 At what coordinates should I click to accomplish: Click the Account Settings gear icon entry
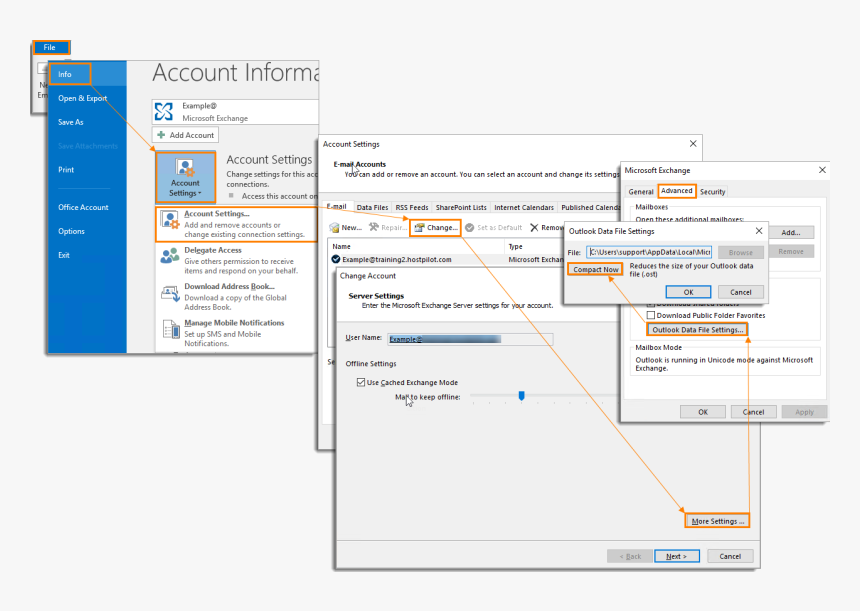tap(169, 223)
